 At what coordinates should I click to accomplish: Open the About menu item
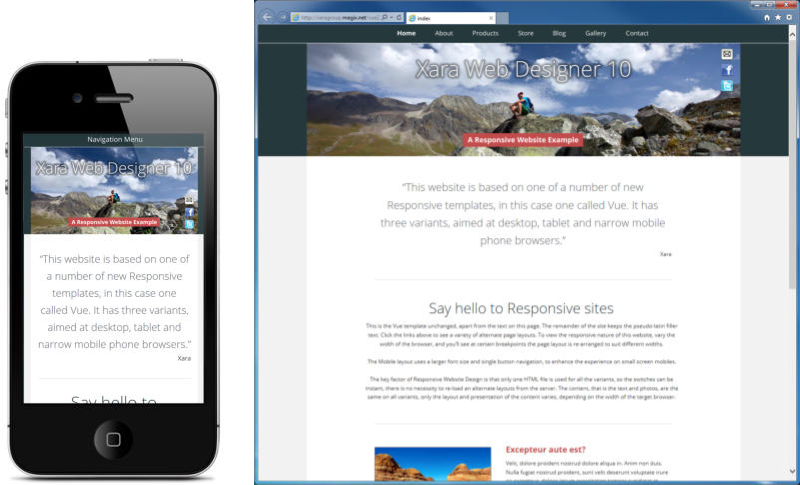(x=444, y=33)
